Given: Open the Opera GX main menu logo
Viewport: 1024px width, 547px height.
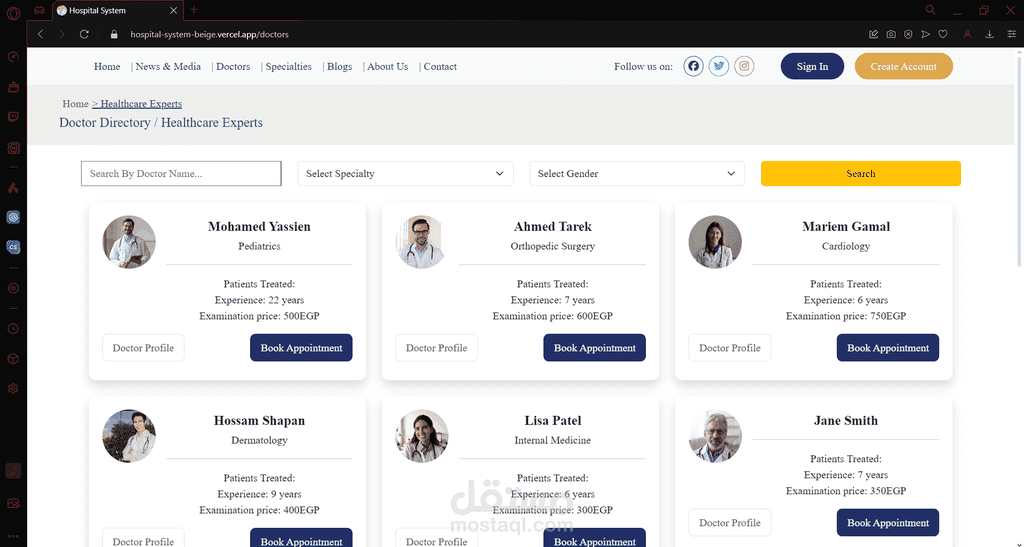Looking at the screenshot, I should pyautogui.click(x=13, y=12).
